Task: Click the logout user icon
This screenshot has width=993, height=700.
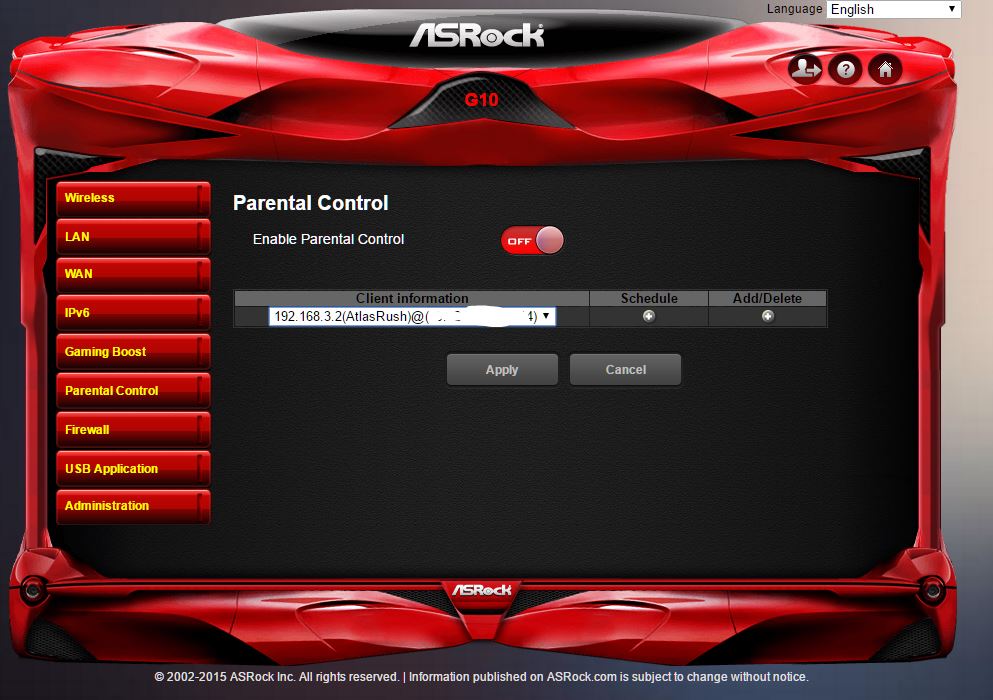Action: point(804,69)
